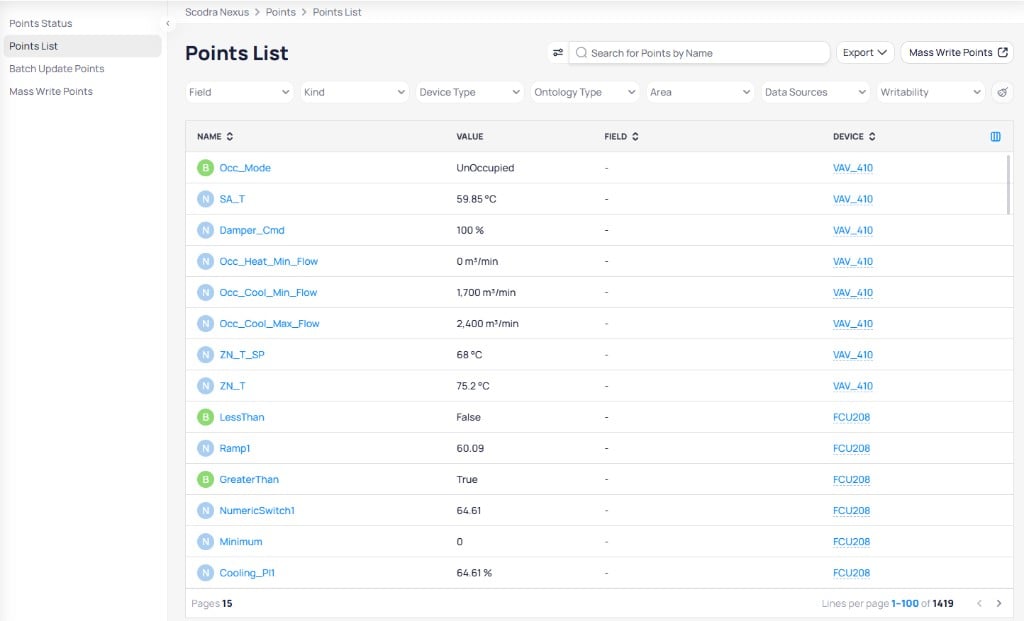Sort by the NAME column arrows
The height and width of the screenshot is (621, 1024).
point(230,136)
